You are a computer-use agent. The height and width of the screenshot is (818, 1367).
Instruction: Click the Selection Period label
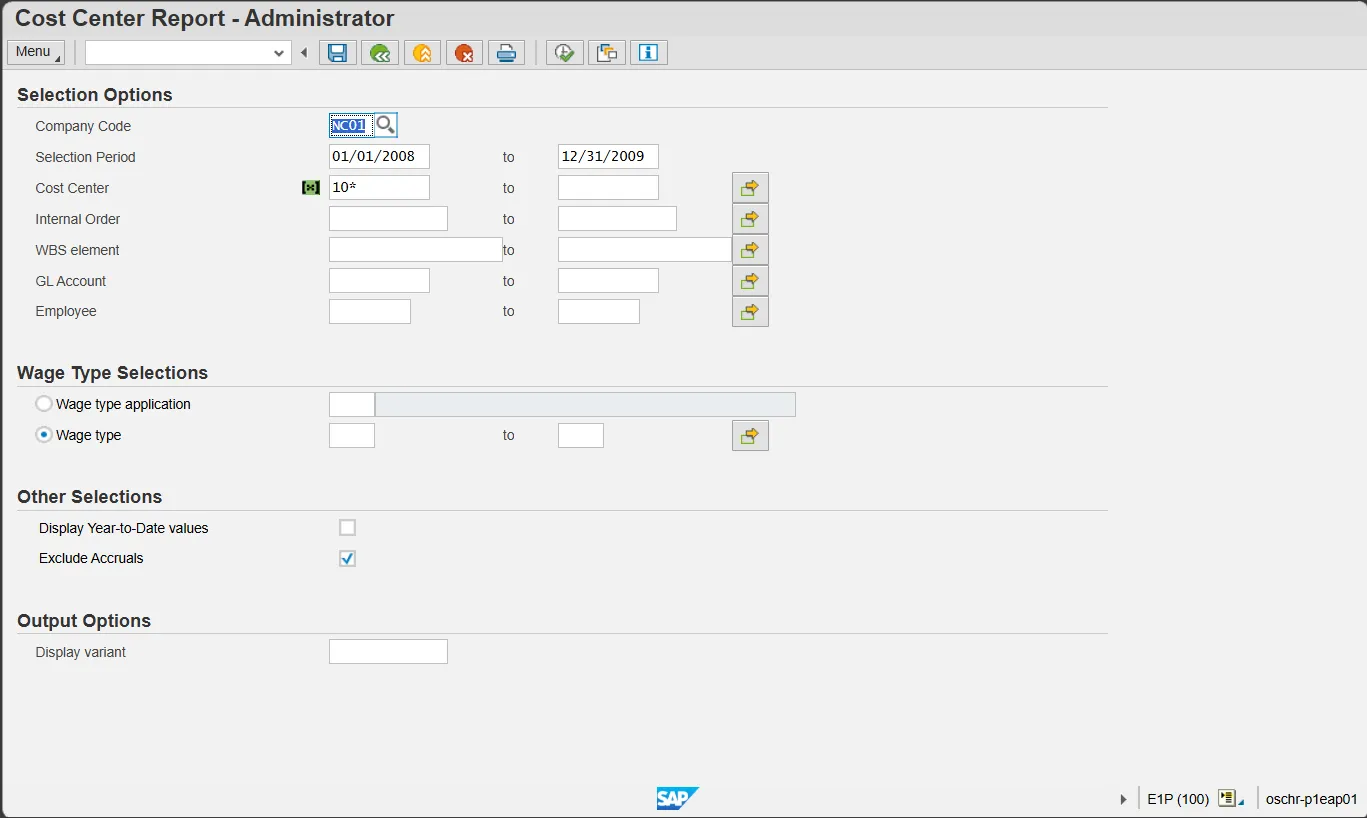[x=85, y=157]
